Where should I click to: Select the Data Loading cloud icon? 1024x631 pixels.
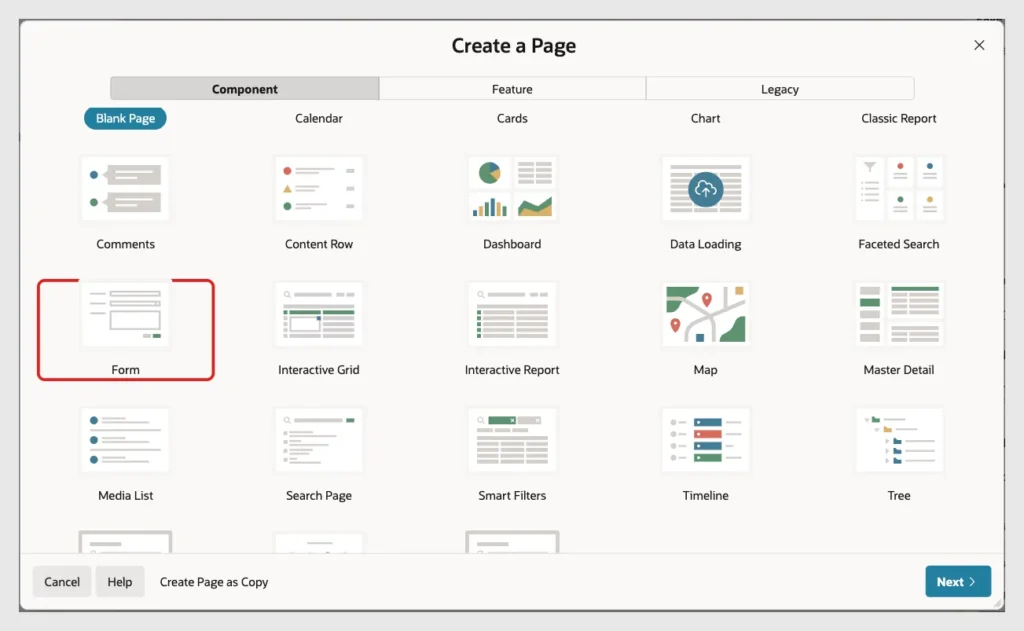[x=705, y=189]
